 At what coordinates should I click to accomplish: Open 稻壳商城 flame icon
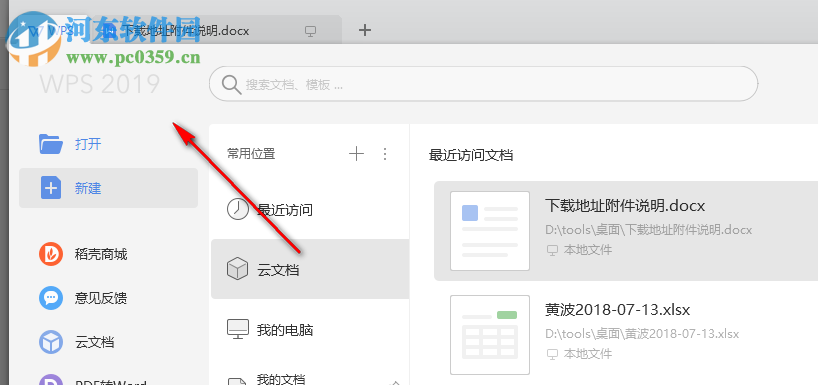click(x=51, y=255)
